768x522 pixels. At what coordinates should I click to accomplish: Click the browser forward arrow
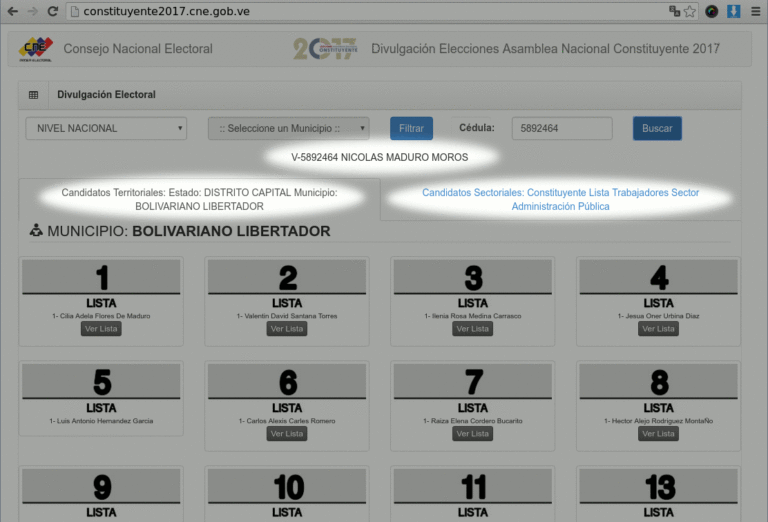(33, 11)
